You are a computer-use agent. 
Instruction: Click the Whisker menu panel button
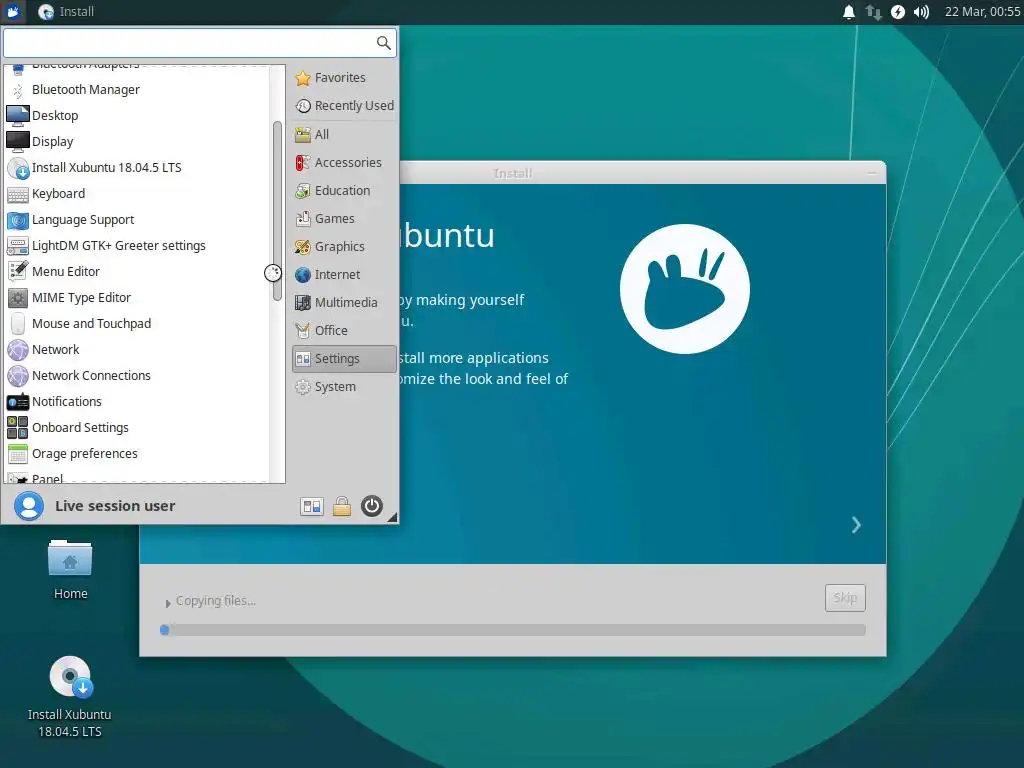12,12
